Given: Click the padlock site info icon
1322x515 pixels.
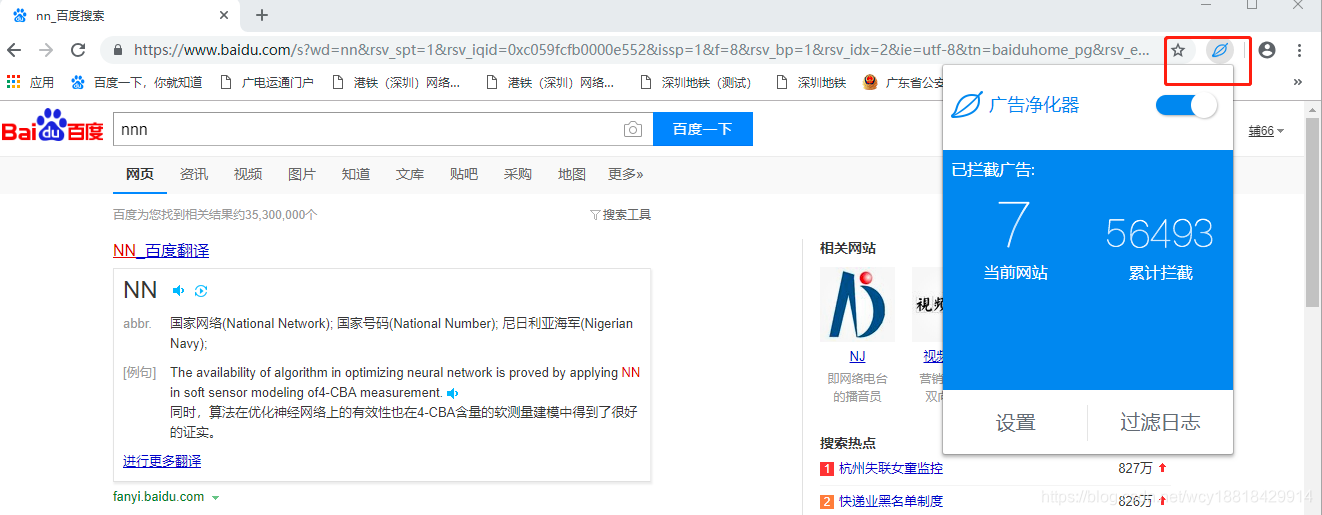Looking at the screenshot, I should (117, 50).
